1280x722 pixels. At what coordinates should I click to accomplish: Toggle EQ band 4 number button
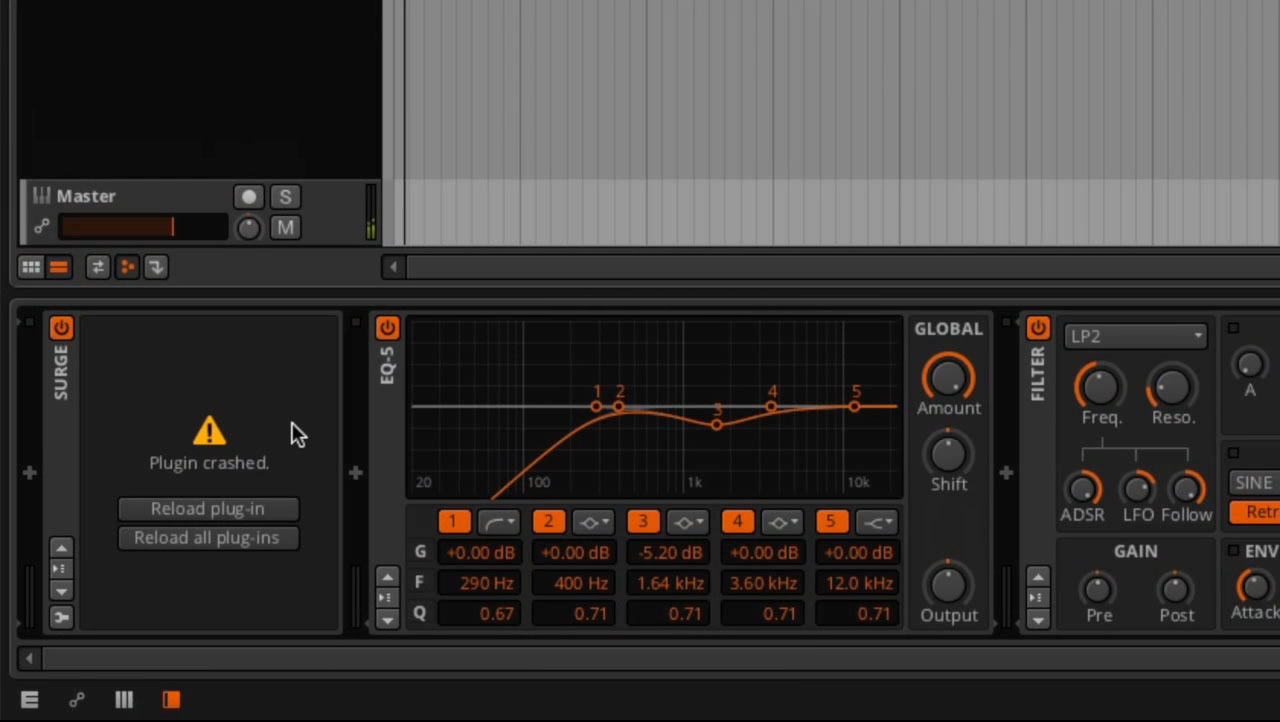pos(737,522)
